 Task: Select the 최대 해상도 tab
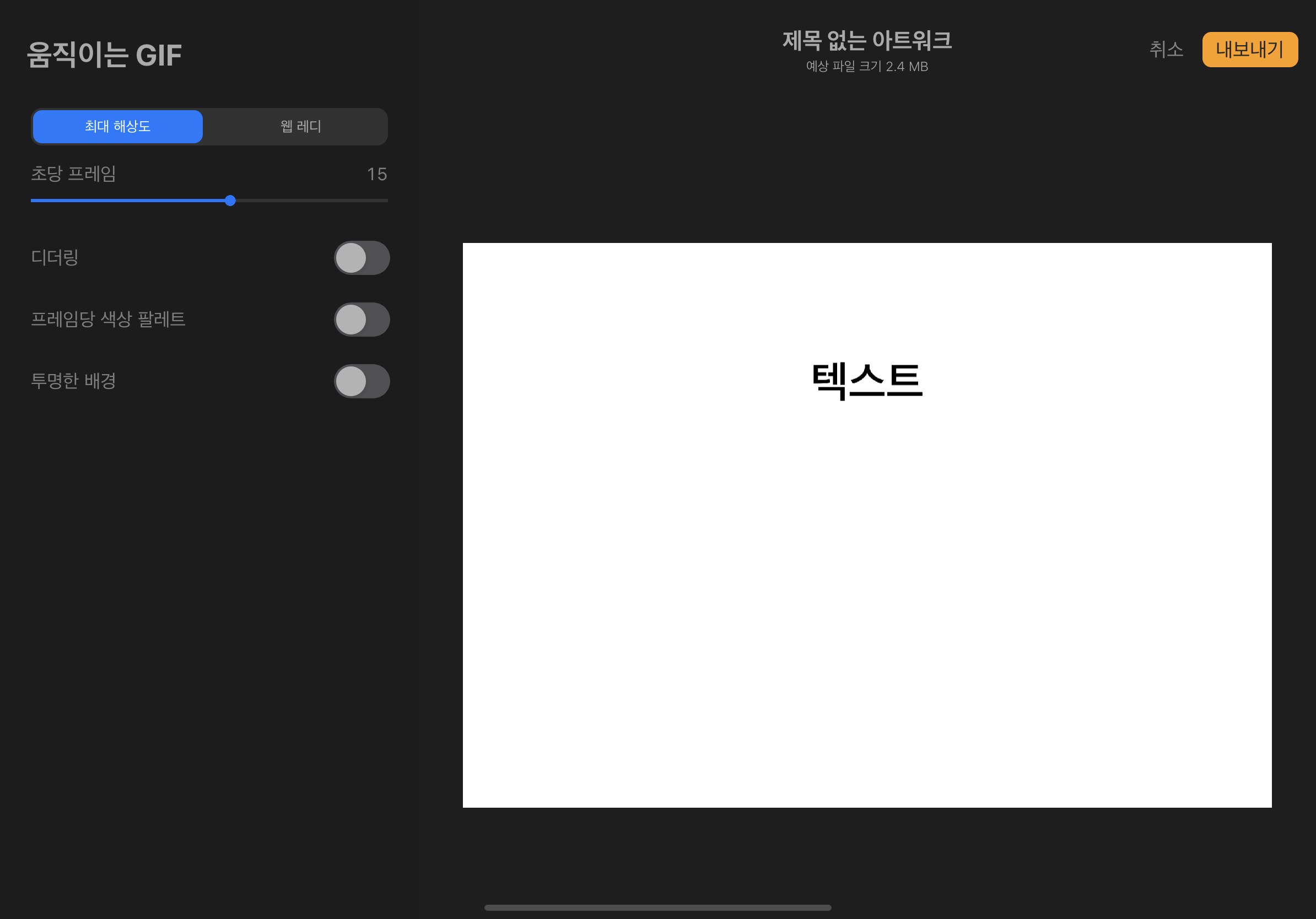coord(117,127)
